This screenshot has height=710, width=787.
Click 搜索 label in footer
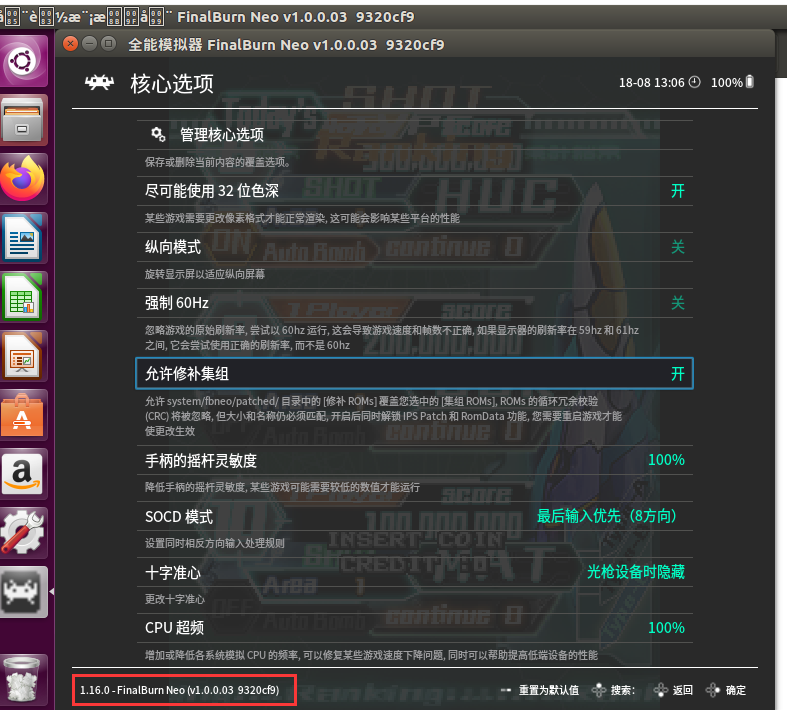[622, 690]
